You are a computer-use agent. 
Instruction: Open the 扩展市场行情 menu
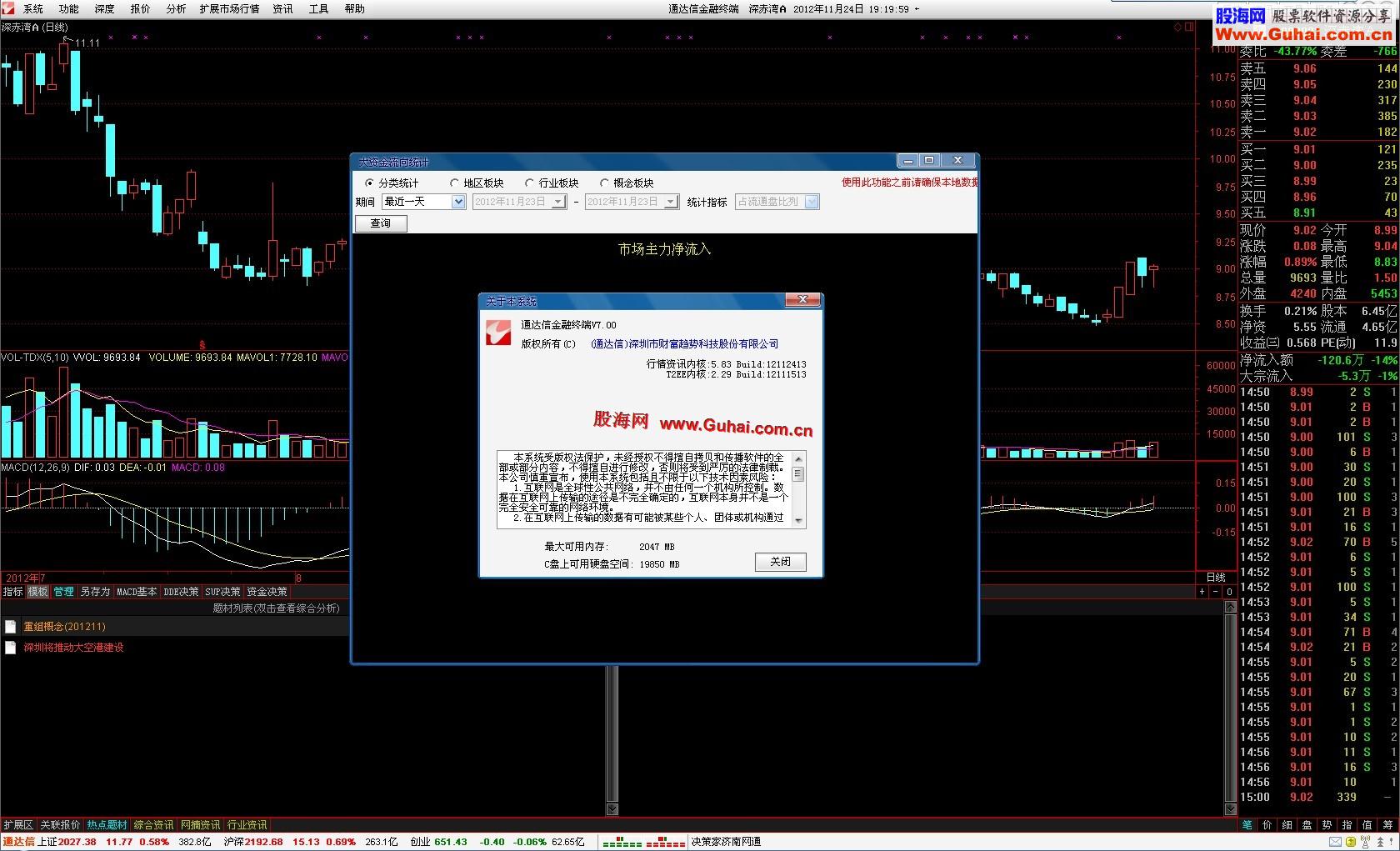pyautogui.click(x=229, y=8)
